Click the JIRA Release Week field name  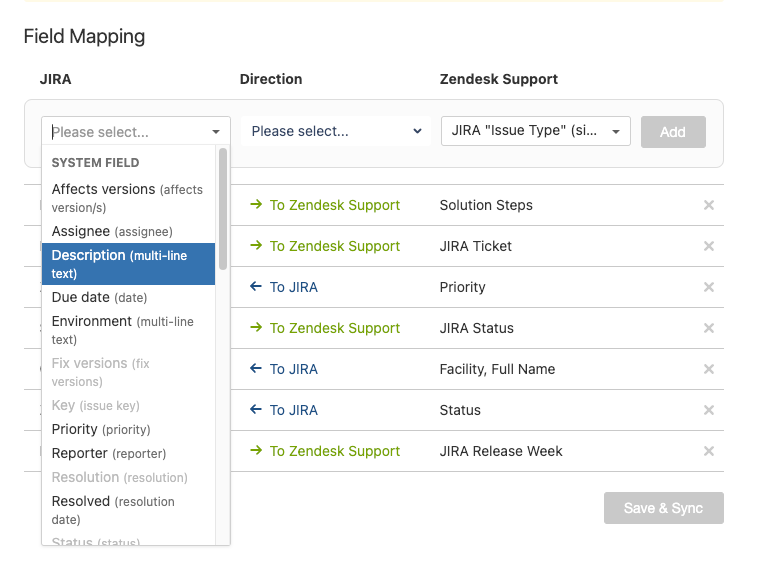pos(501,451)
